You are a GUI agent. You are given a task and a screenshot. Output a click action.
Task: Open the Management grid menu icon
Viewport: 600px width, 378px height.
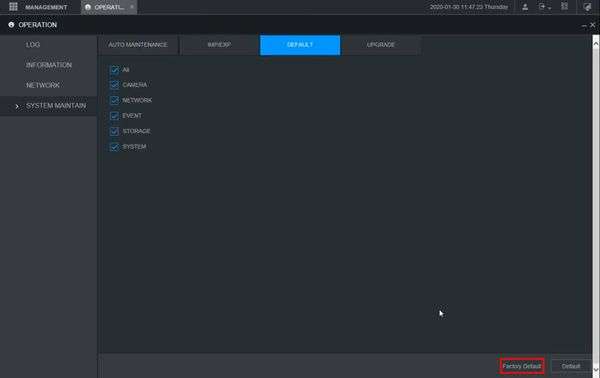pyautogui.click(x=13, y=7)
